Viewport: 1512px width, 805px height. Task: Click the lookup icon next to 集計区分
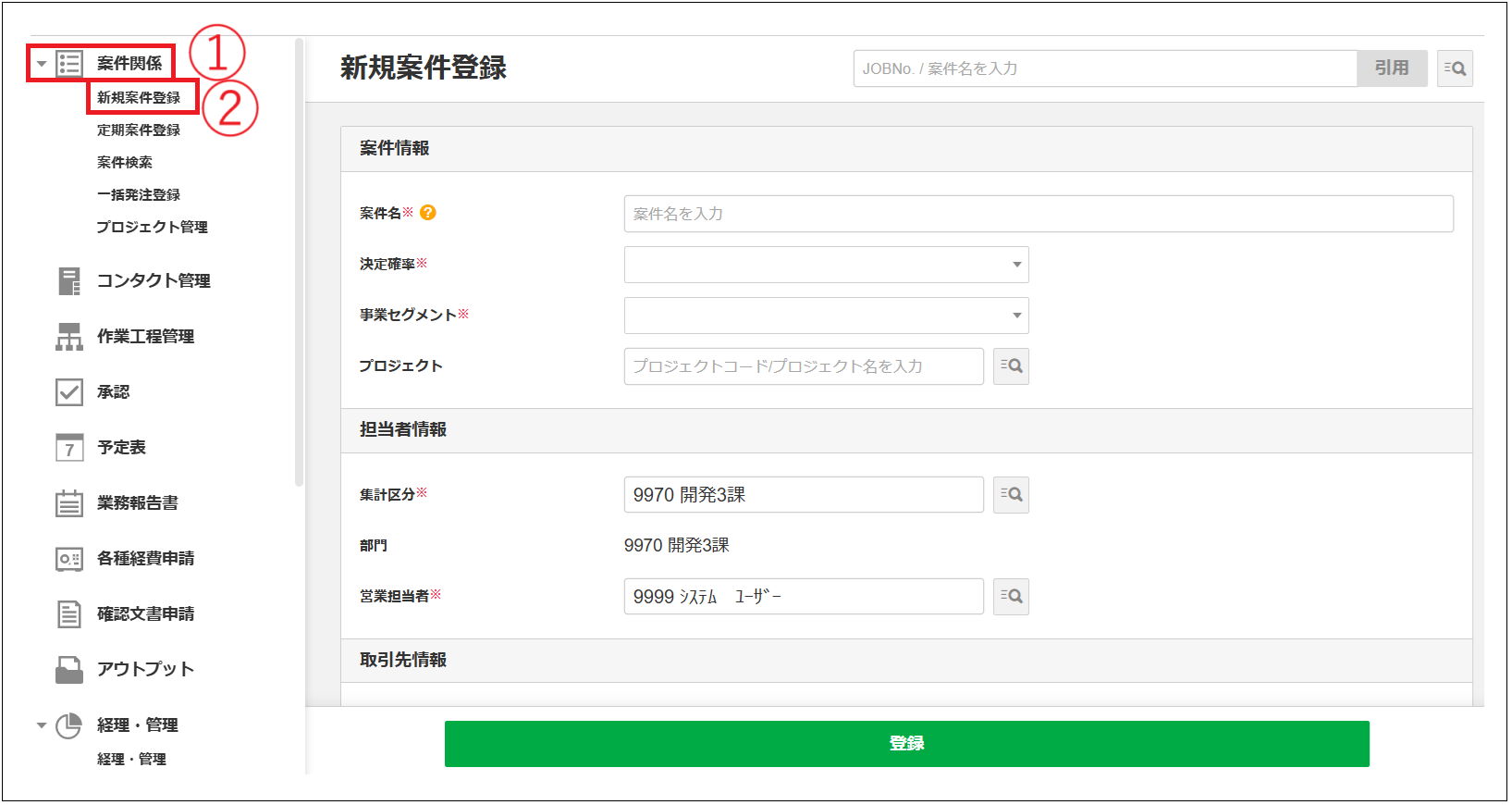tap(1011, 495)
